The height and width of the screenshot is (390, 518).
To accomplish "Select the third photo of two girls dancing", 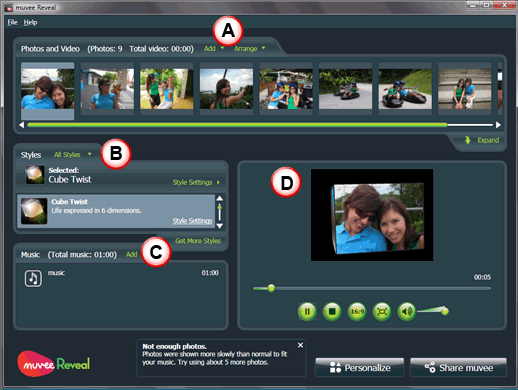I will tap(167, 89).
